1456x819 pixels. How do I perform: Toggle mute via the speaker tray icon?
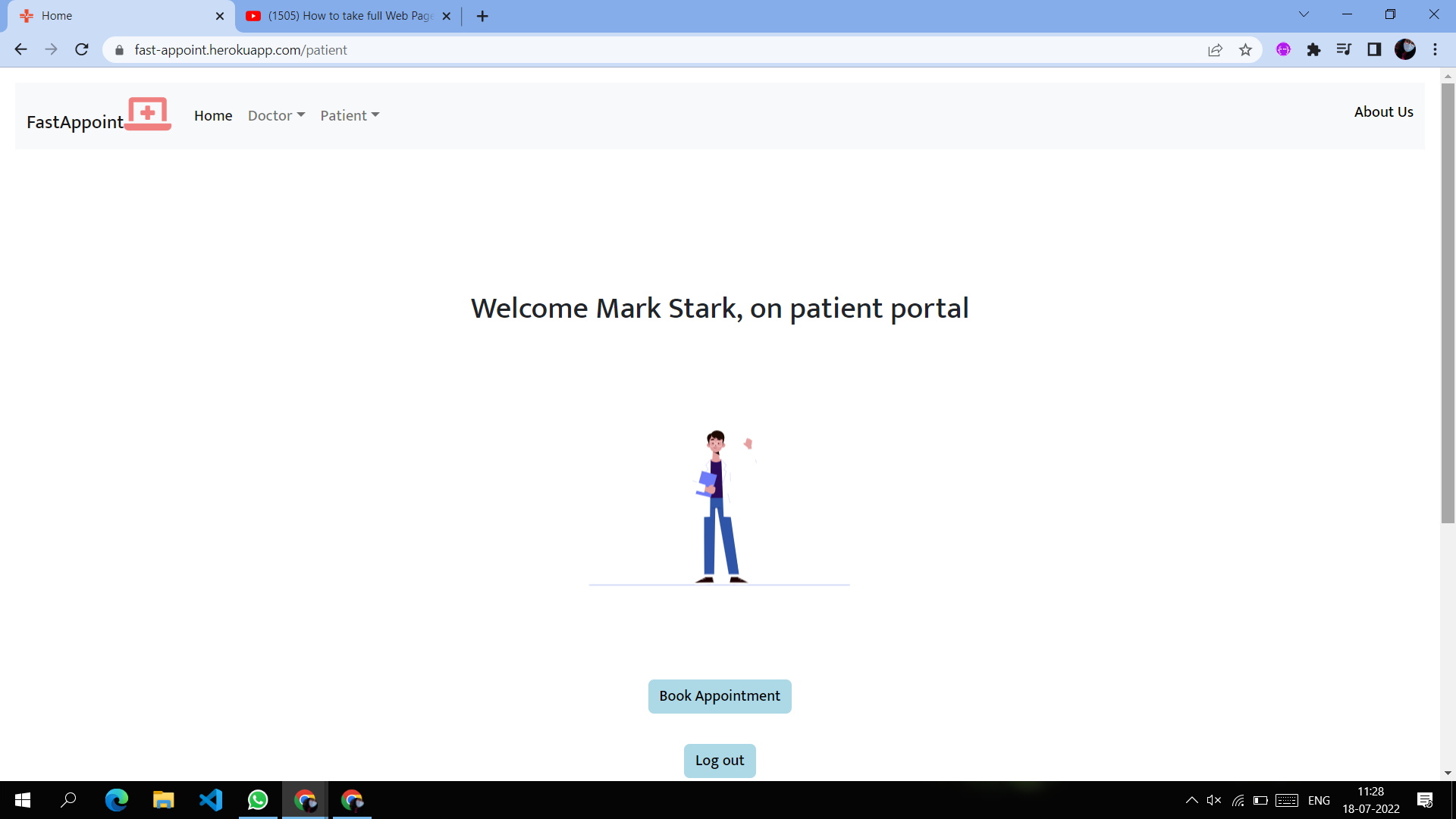coord(1214,800)
